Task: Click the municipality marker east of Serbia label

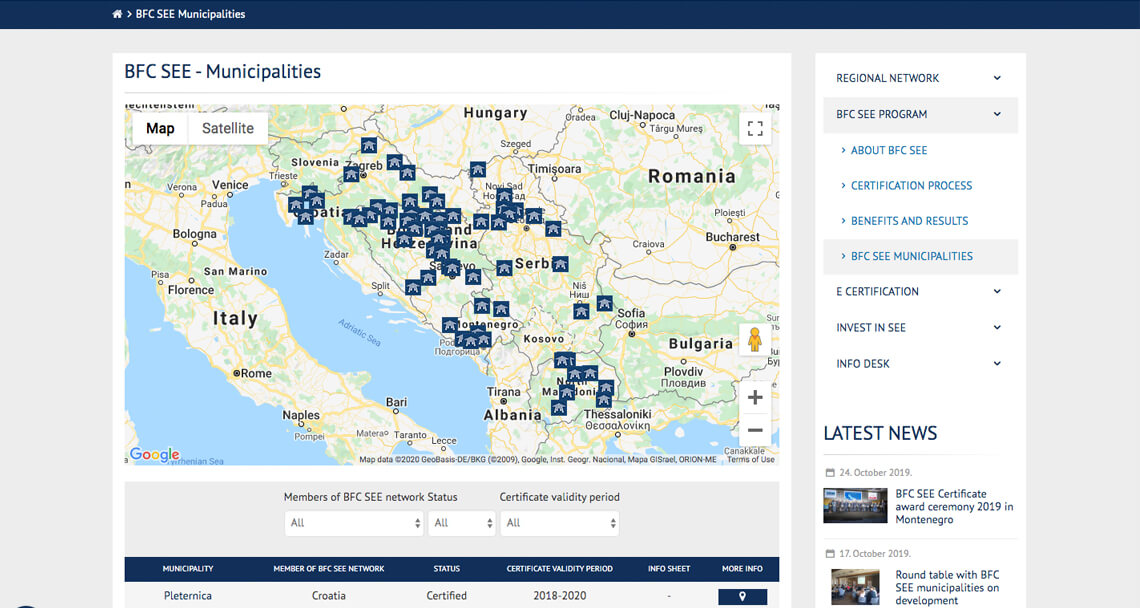Action: click(x=560, y=264)
